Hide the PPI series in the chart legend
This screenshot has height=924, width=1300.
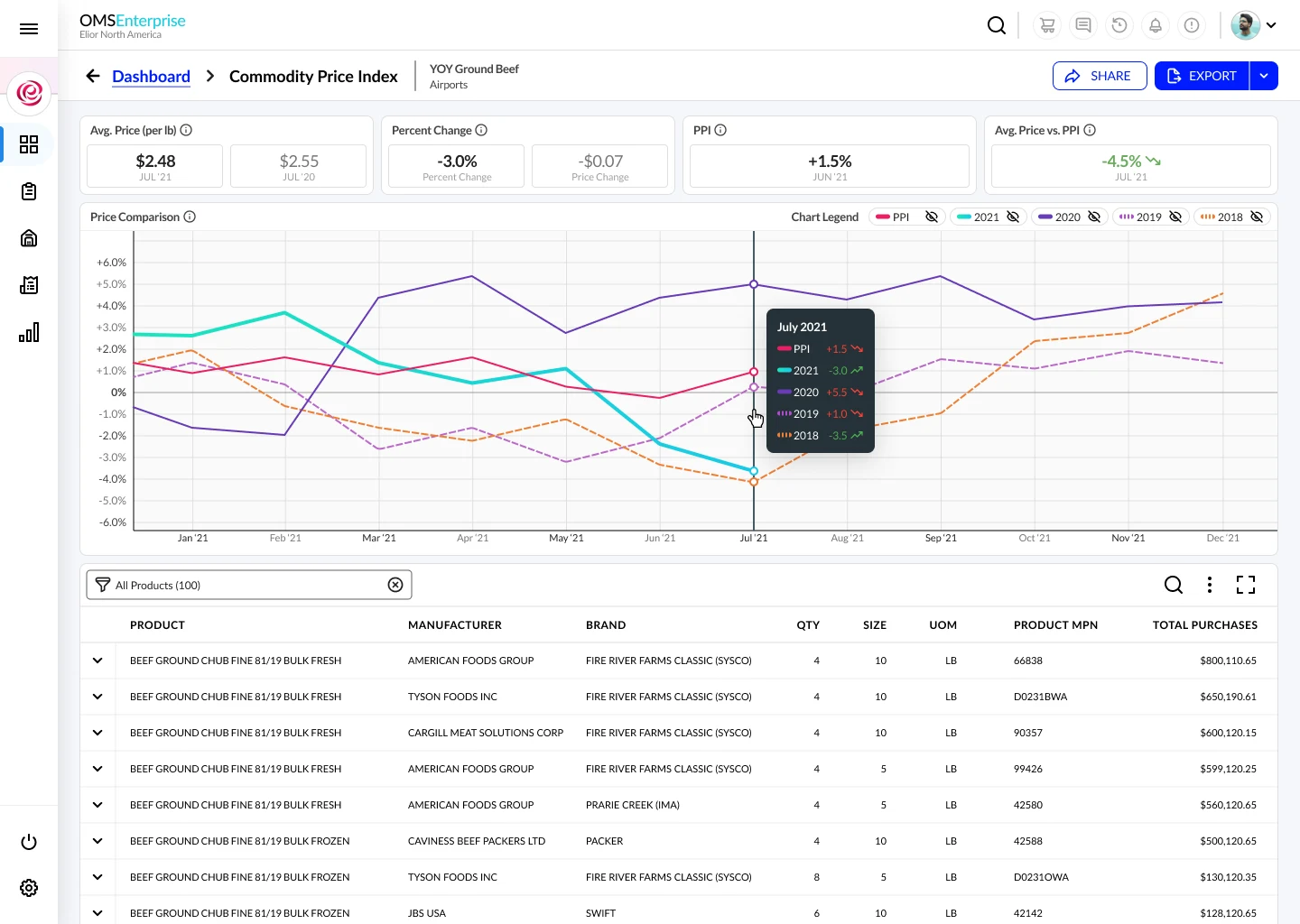tap(933, 217)
